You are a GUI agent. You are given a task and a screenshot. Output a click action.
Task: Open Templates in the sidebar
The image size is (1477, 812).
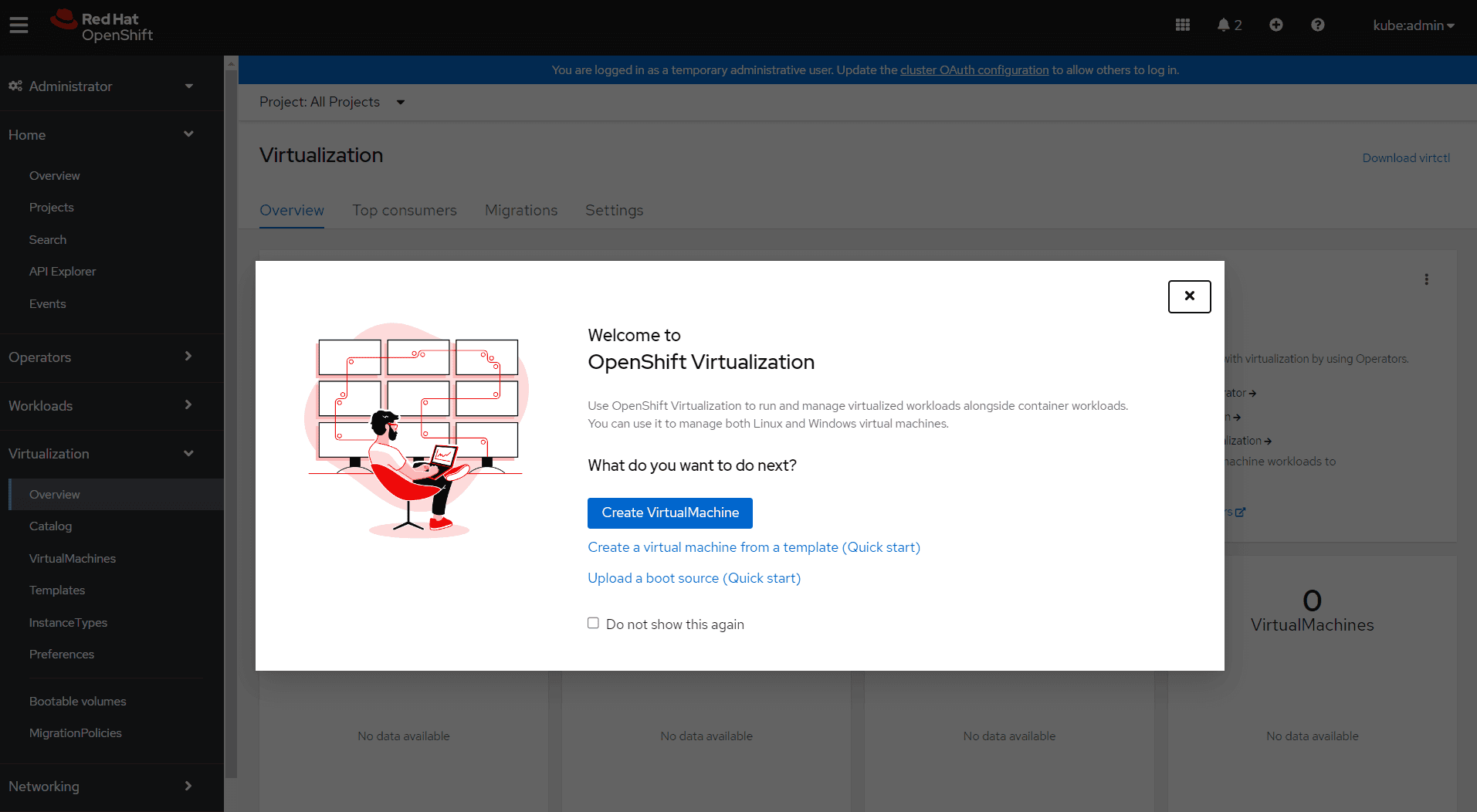[x=57, y=590]
